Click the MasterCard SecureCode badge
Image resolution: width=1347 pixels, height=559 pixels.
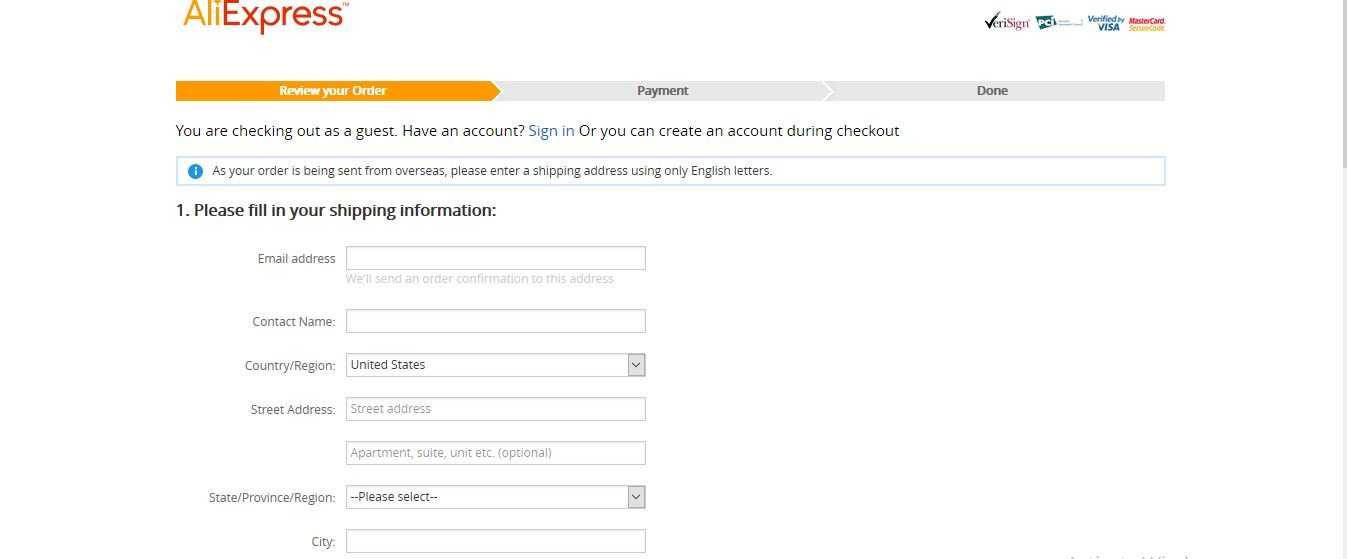[1147, 23]
